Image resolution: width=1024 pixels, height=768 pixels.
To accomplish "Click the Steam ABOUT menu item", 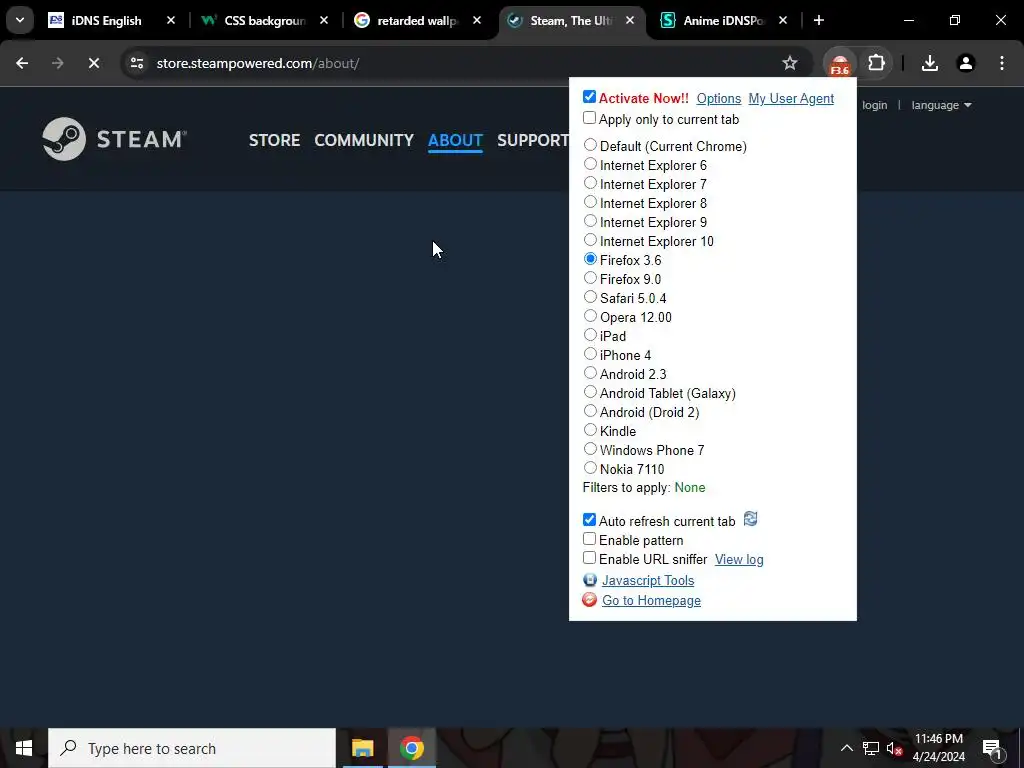I will (x=455, y=140).
